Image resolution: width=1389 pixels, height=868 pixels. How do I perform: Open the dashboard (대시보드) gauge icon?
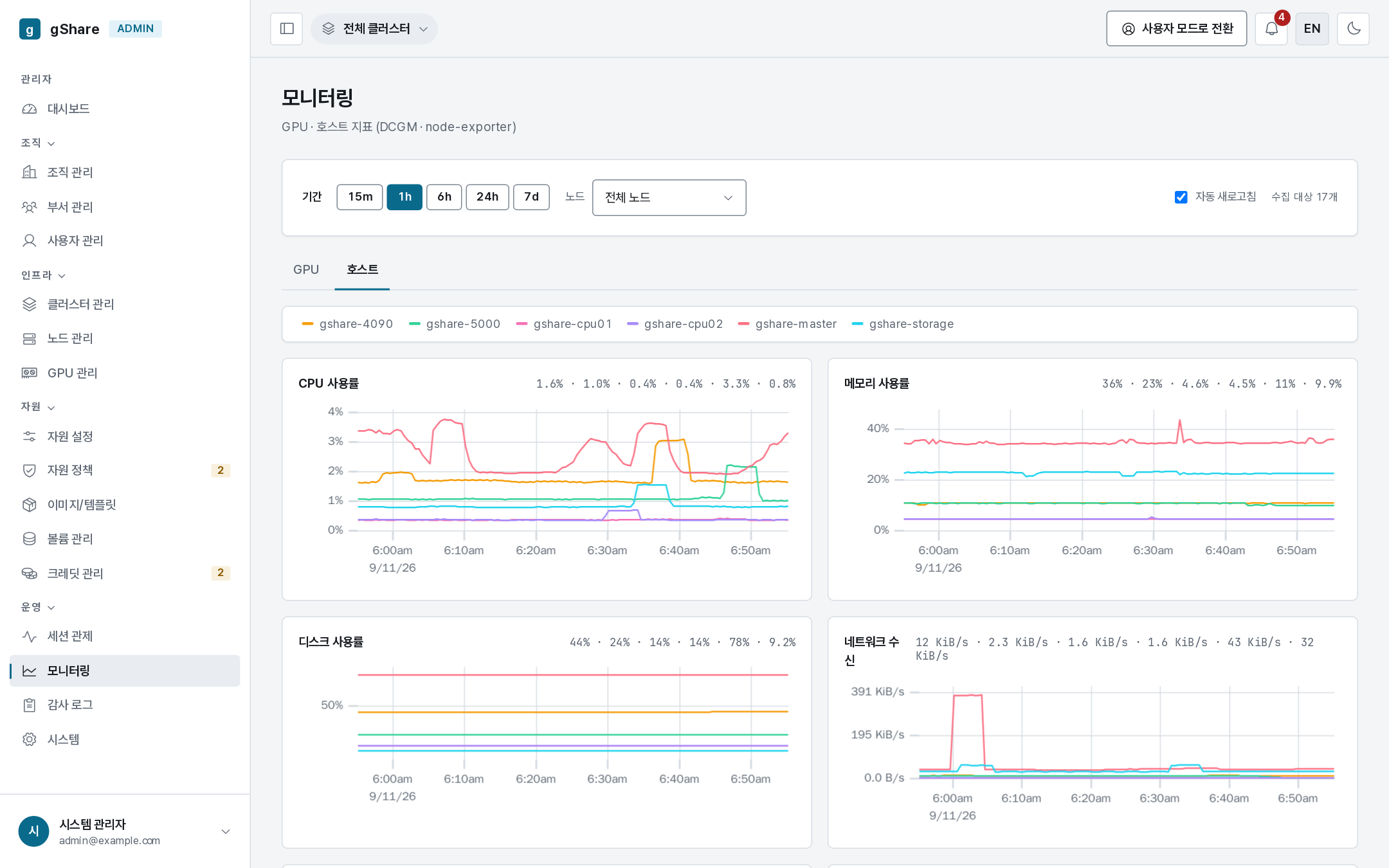[30, 109]
